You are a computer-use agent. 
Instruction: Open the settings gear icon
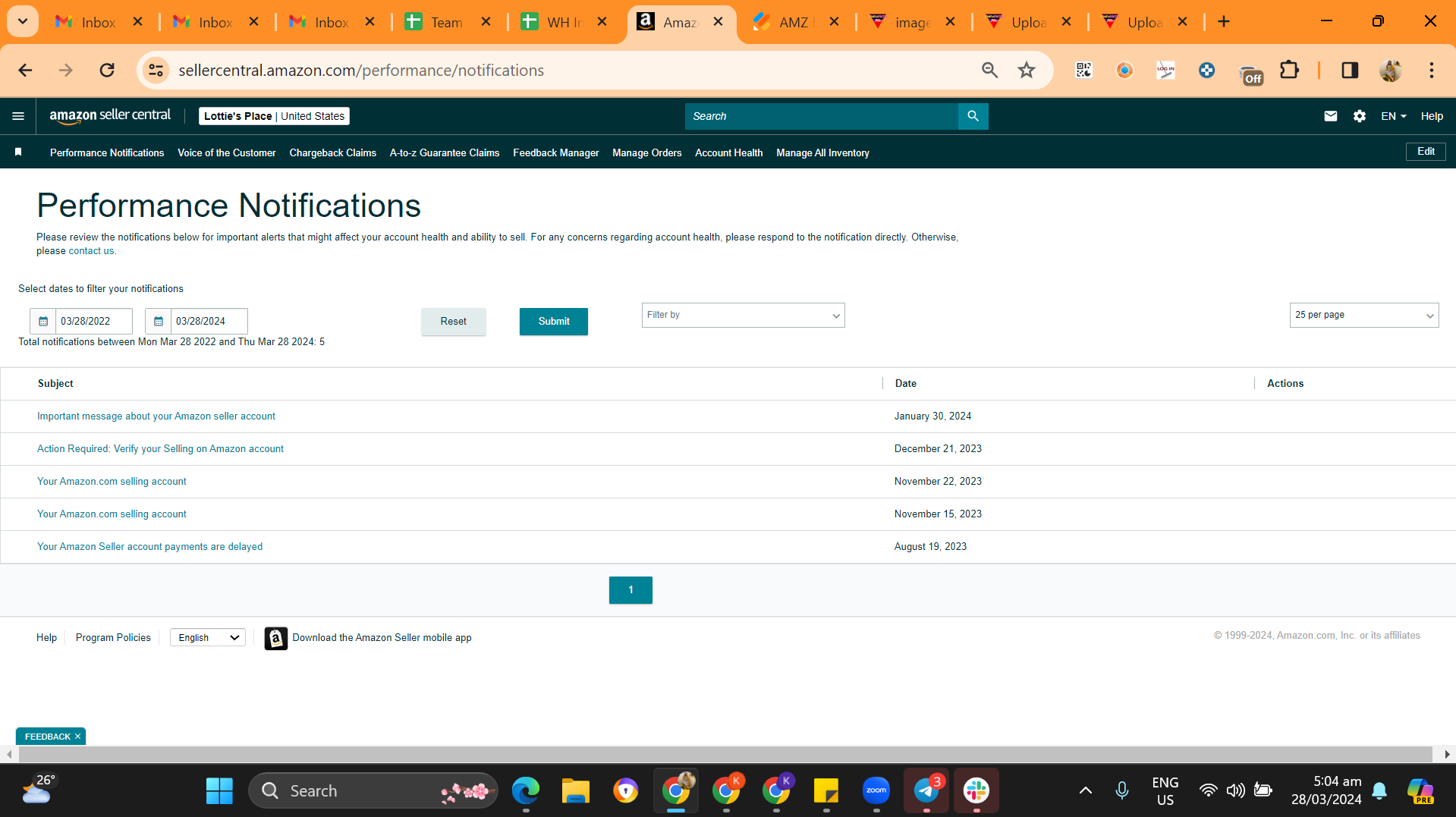[1359, 116]
